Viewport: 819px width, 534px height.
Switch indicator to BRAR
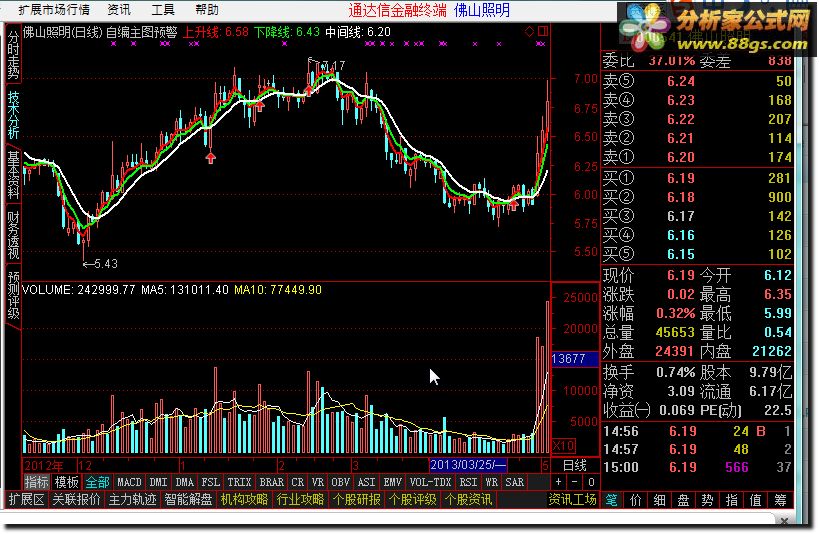272,482
